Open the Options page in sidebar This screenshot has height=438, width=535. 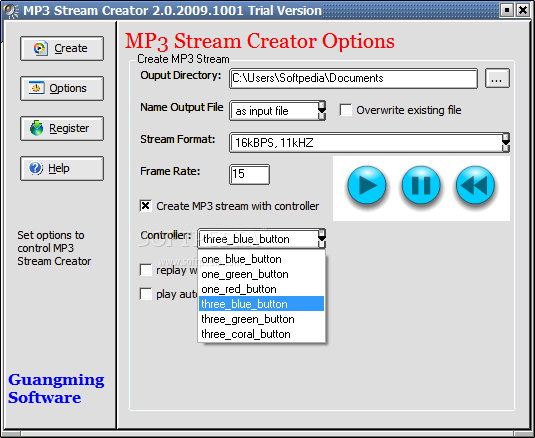[62, 88]
